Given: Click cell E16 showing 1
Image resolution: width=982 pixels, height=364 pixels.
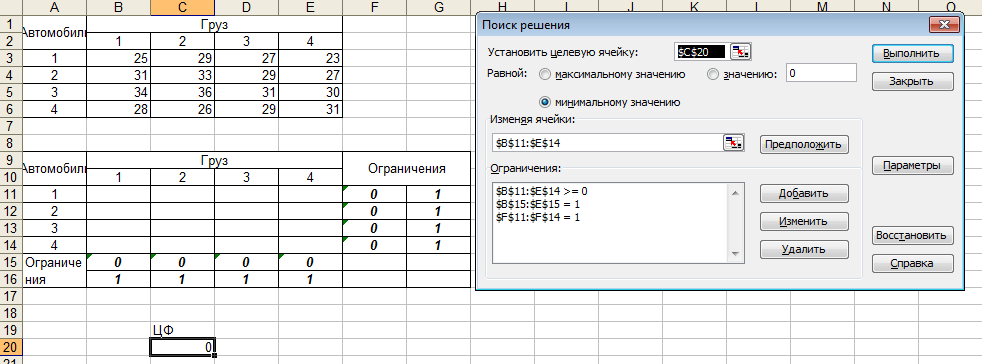Looking at the screenshot, I should coord(310,279).
